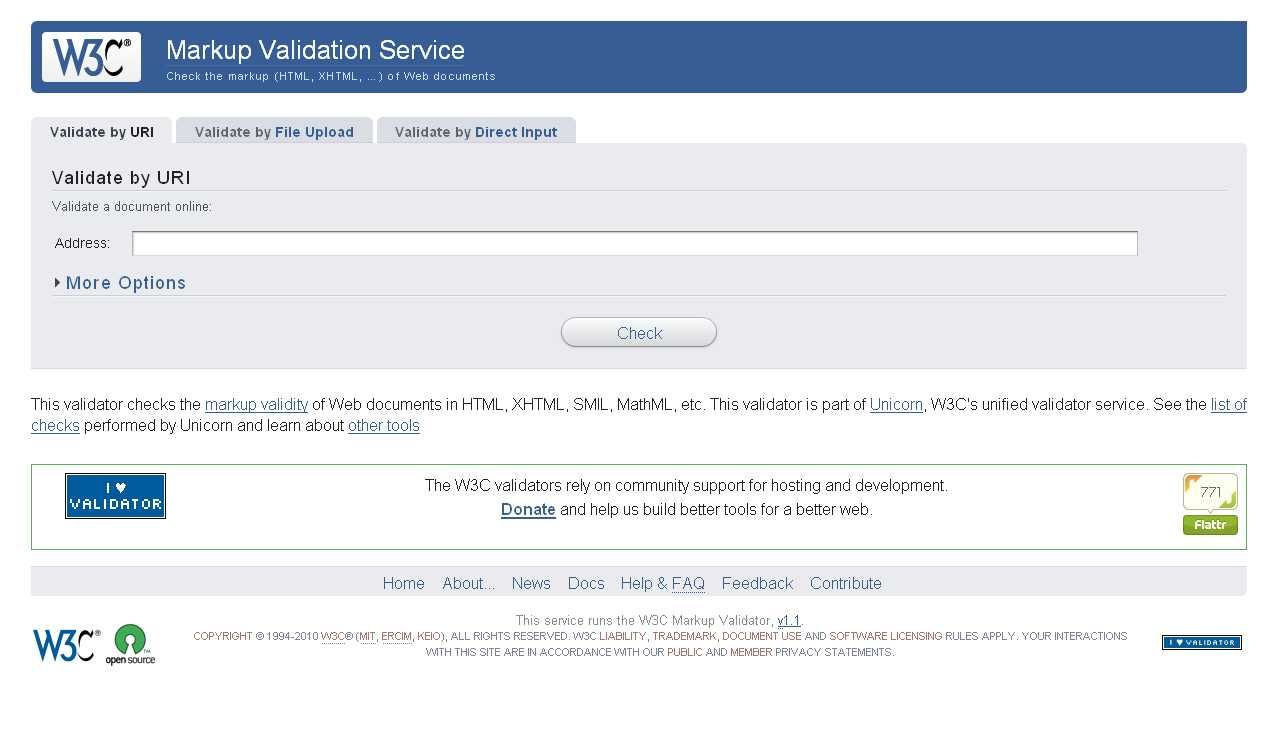This screenshot has width=1276, height=748.
Task: Switch to Validate by Direct Input tab
Action: pos(476,132)
